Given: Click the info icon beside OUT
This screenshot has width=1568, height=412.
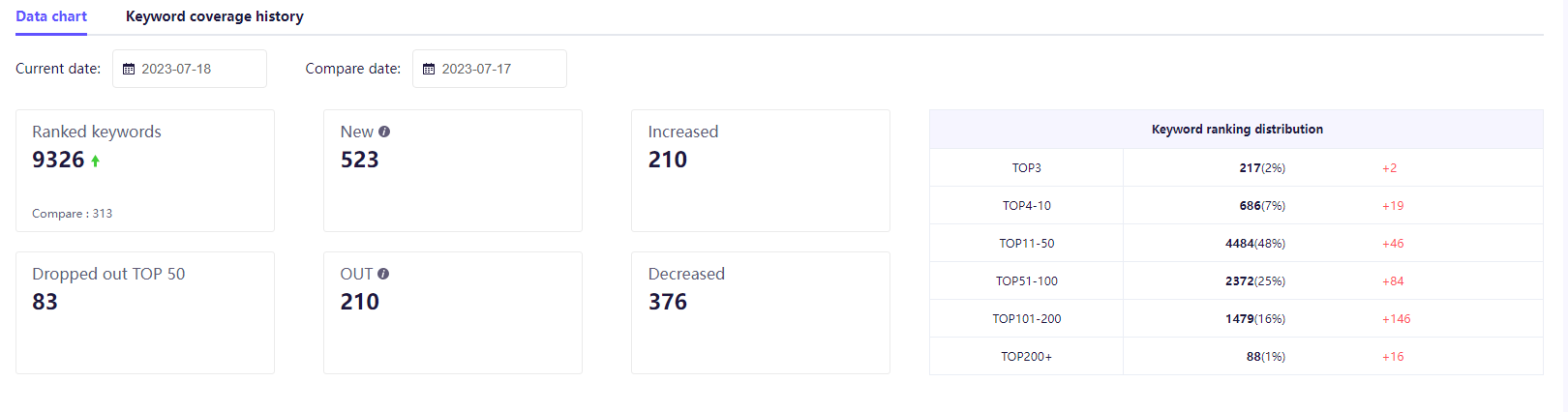Looking at the screenshot, I should [383, 274].
